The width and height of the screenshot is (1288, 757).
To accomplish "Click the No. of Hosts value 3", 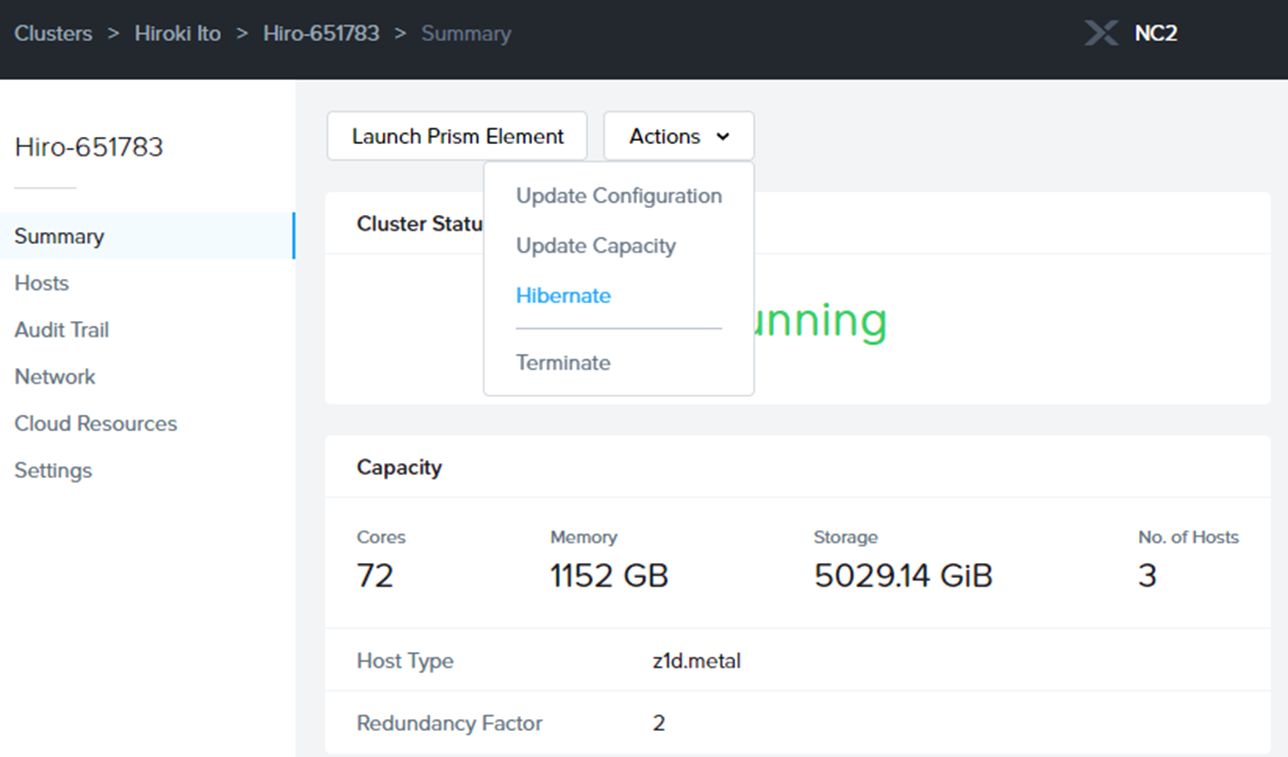I will [x=1147, y=576].
